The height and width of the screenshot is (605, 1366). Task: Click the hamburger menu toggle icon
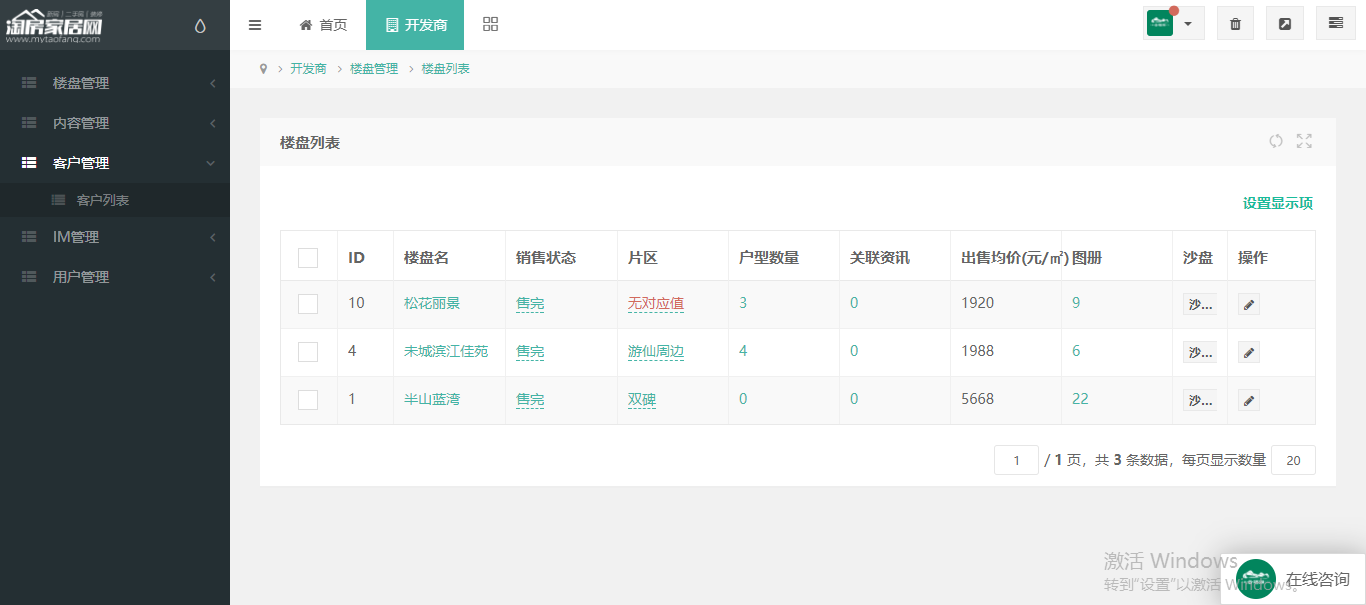pyautogui.click(x=255, y=25)
